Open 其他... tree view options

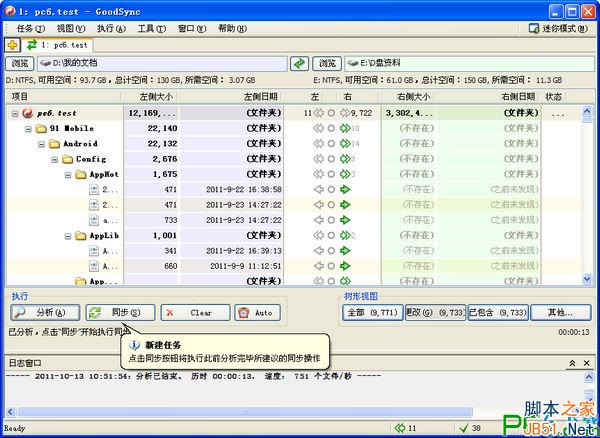(x=561, y=313)
